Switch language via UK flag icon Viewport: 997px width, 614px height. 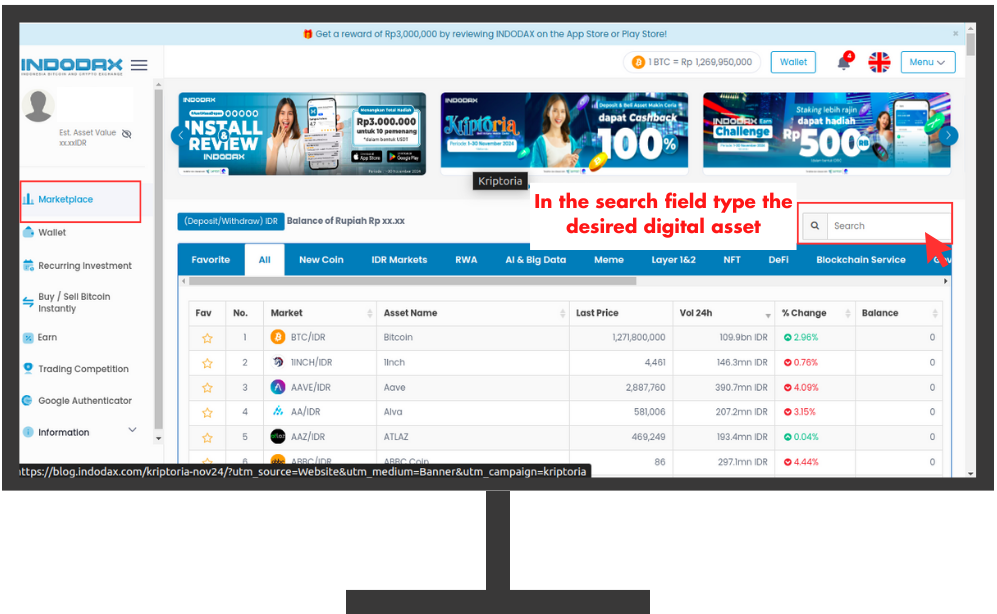point(879,62)
